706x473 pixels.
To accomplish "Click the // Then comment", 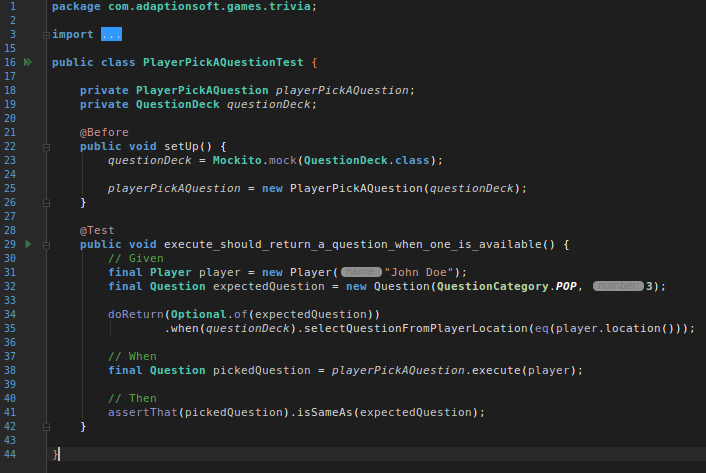I will click(132, 398).
